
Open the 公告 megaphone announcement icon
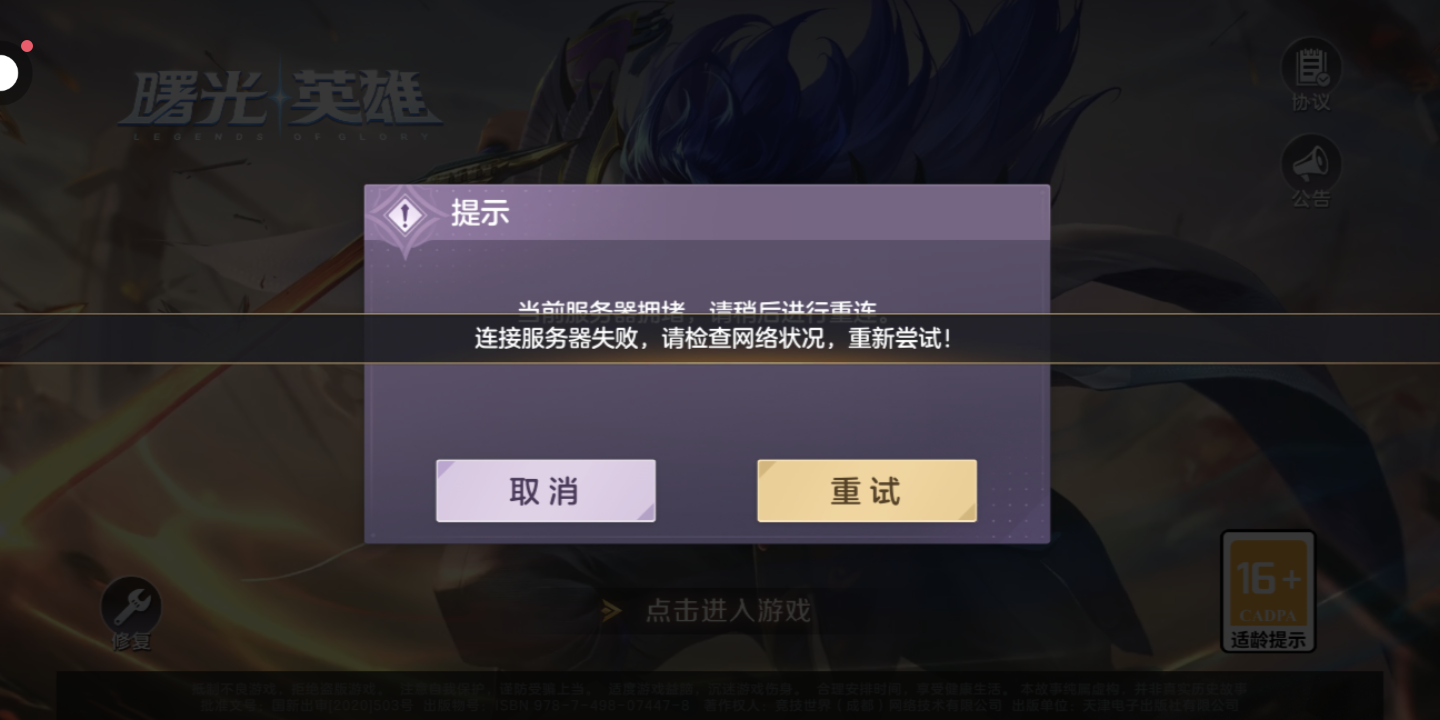click(1311, 163)
